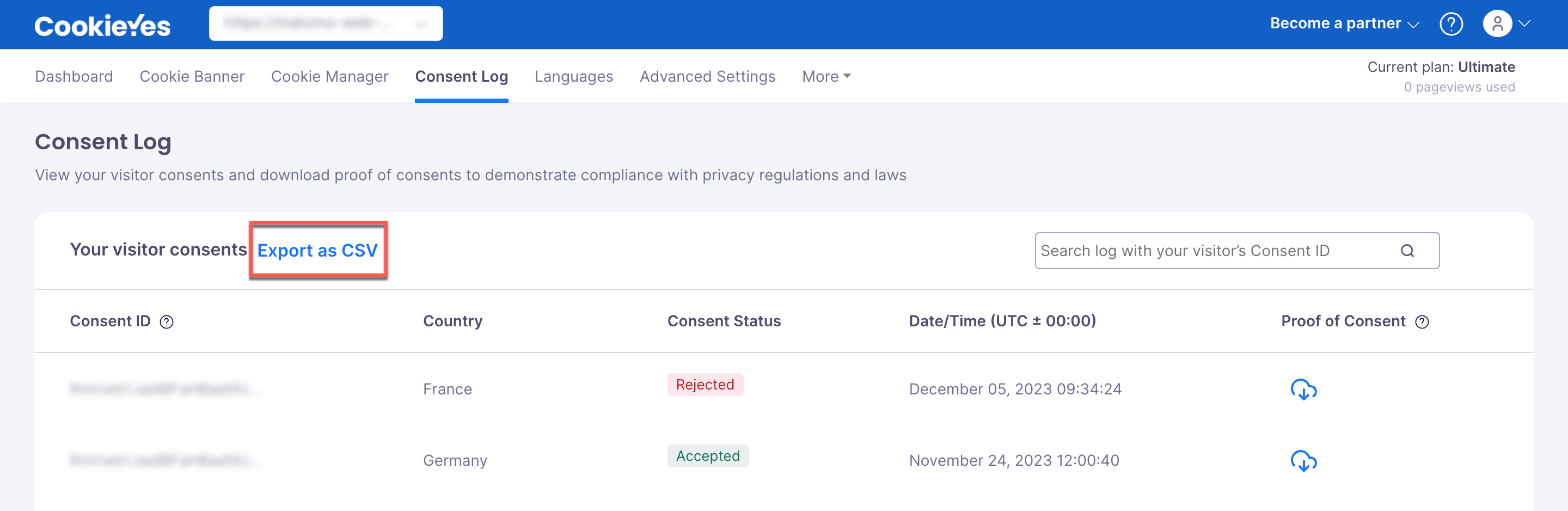This screenshot has width=1568, height=511.
Task: Open the website selector dropdown
Action: (x=326, y=24)
